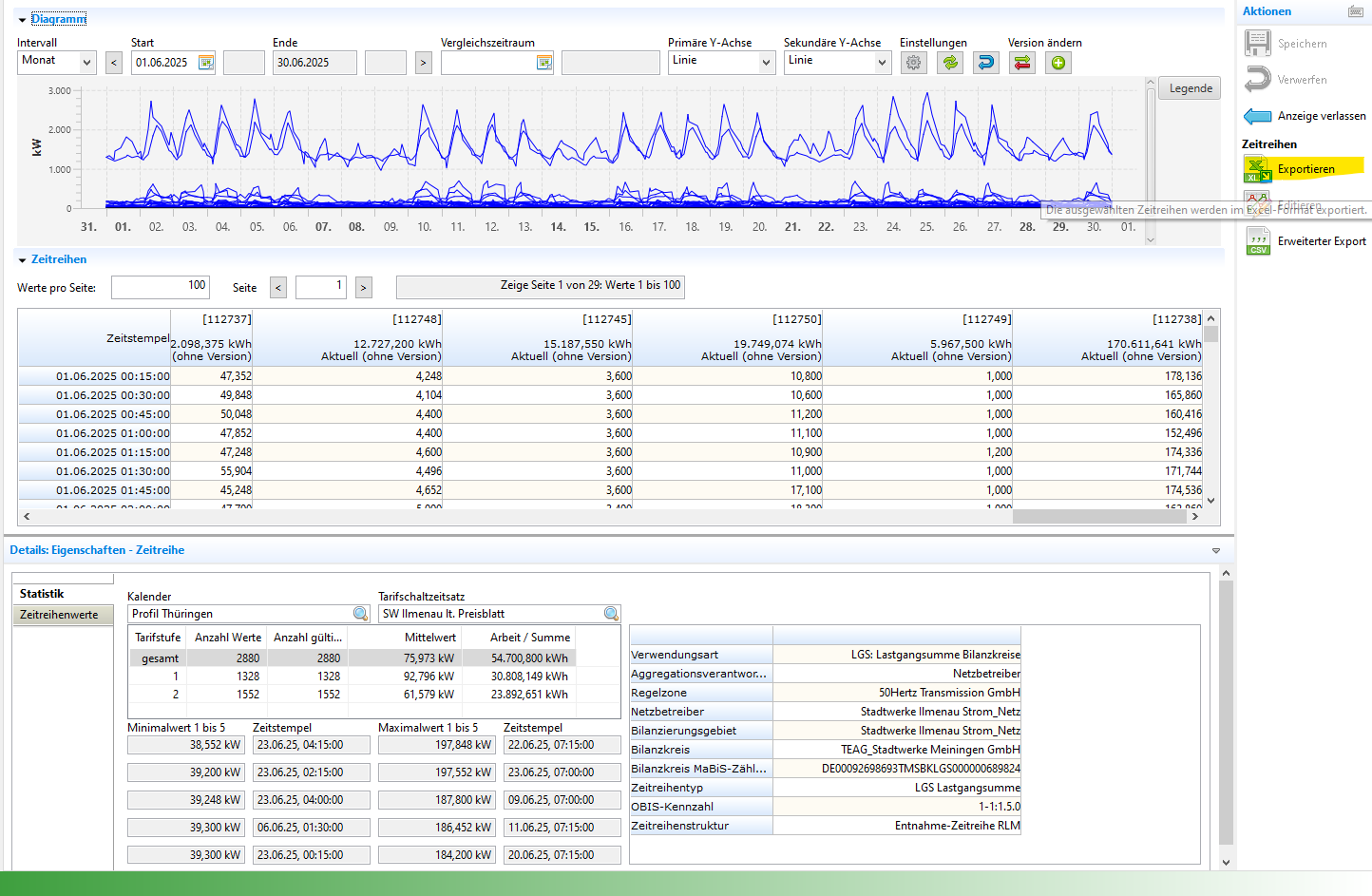Open the Vergleichszeitraum calendar picker
This screenshot has width=1372, height=896.
(543, 63)
